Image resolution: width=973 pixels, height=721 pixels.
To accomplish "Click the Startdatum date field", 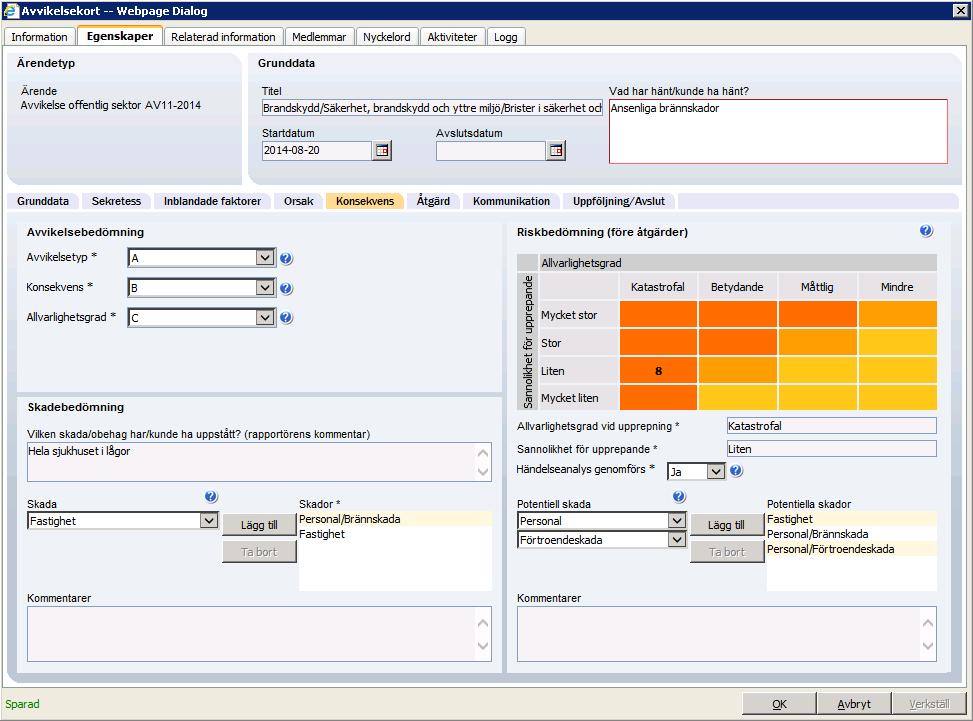I will click(x=316, y=151).
